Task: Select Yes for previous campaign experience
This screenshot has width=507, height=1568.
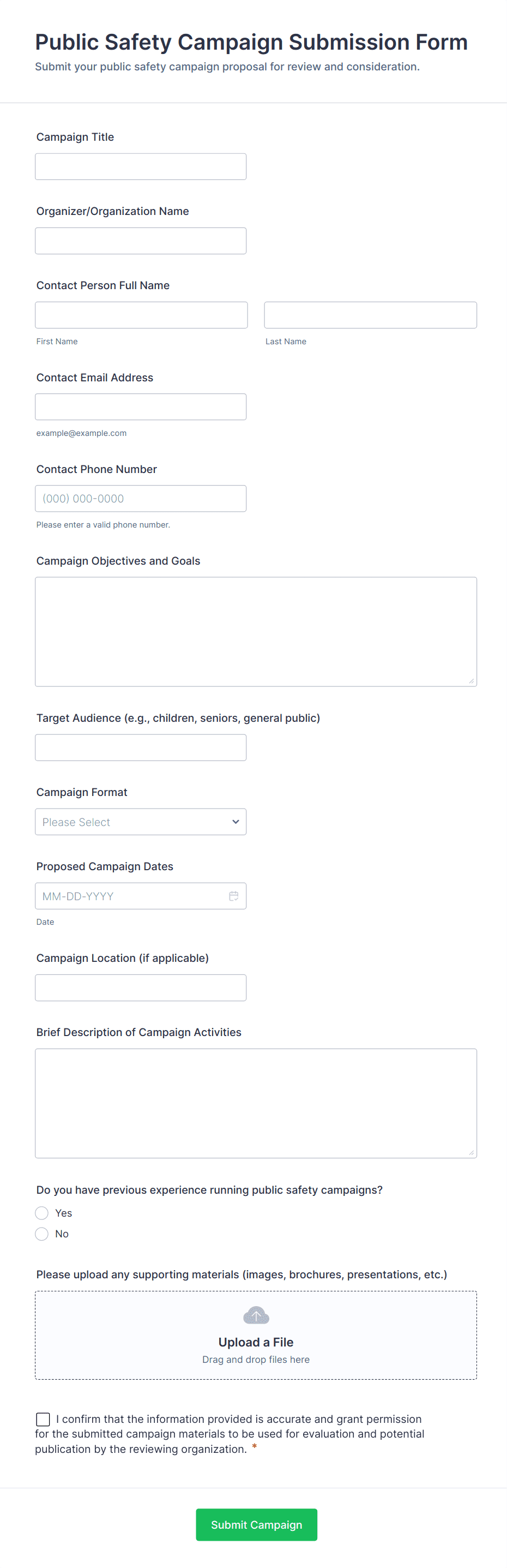Action: point(42,1213)
